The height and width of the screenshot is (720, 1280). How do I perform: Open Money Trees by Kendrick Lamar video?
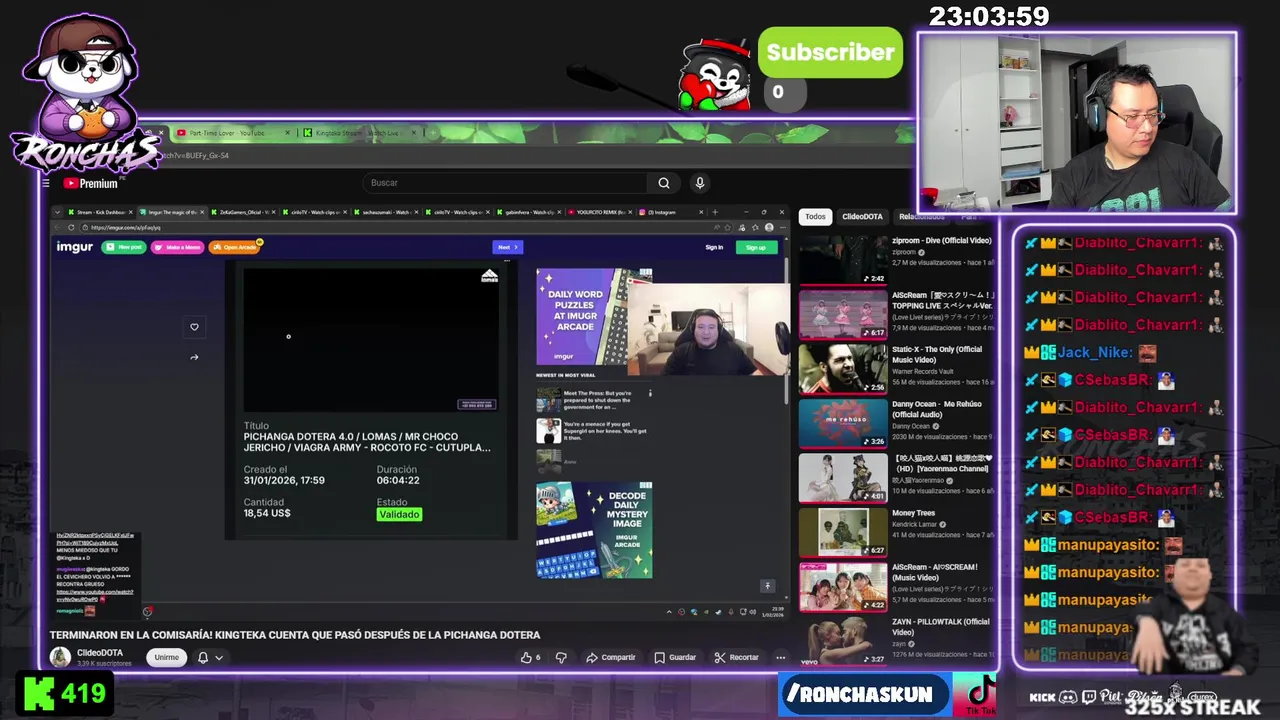tap(843, 533)
